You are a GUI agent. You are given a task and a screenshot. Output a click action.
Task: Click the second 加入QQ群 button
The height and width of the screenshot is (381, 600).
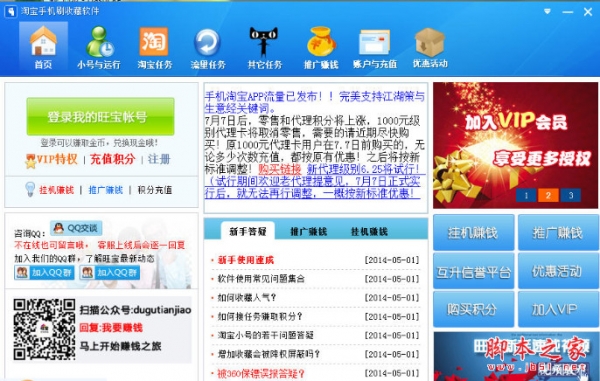(x=109, y=272)
